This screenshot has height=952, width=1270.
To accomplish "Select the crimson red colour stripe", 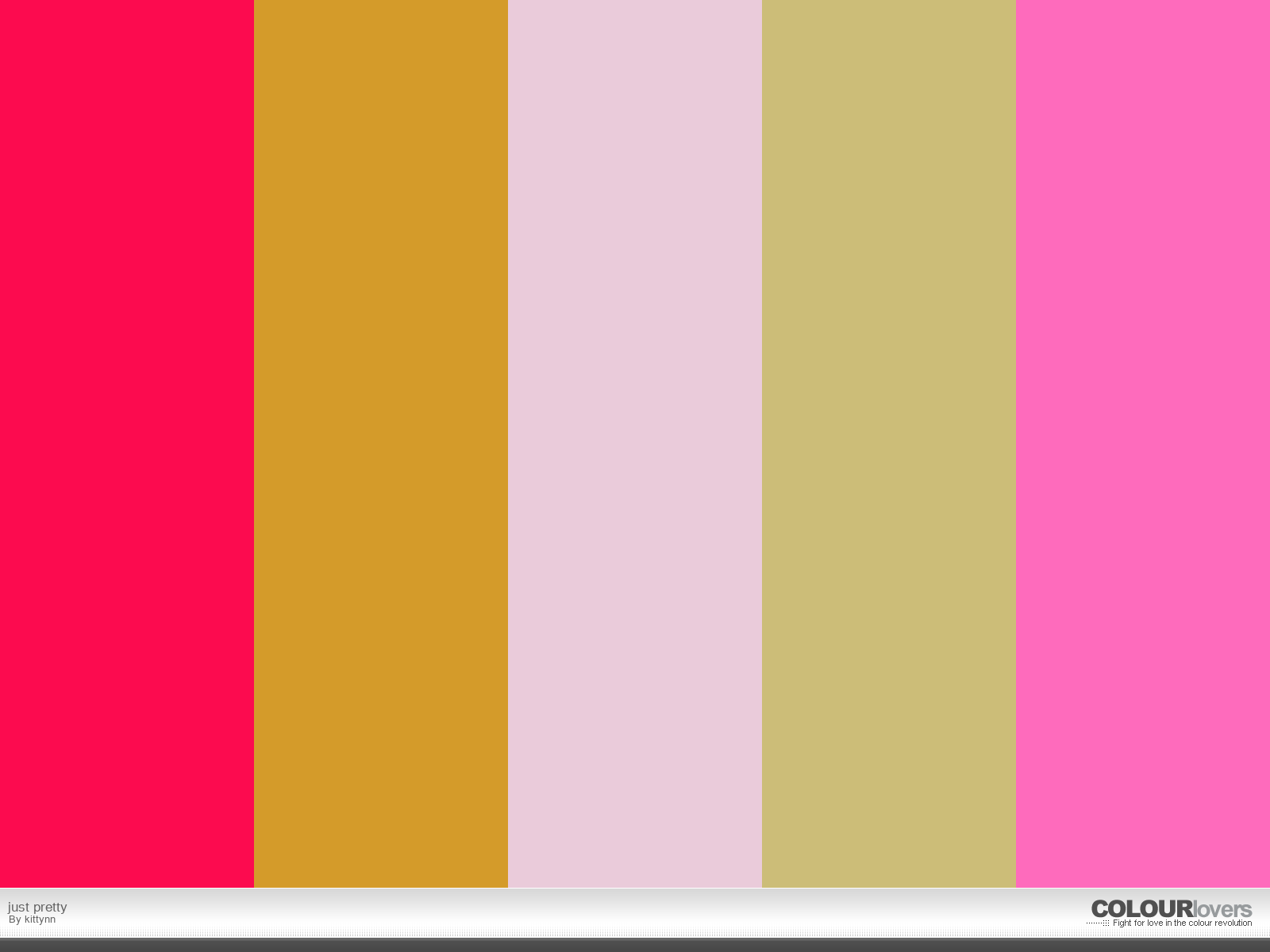I will point(127,444).
